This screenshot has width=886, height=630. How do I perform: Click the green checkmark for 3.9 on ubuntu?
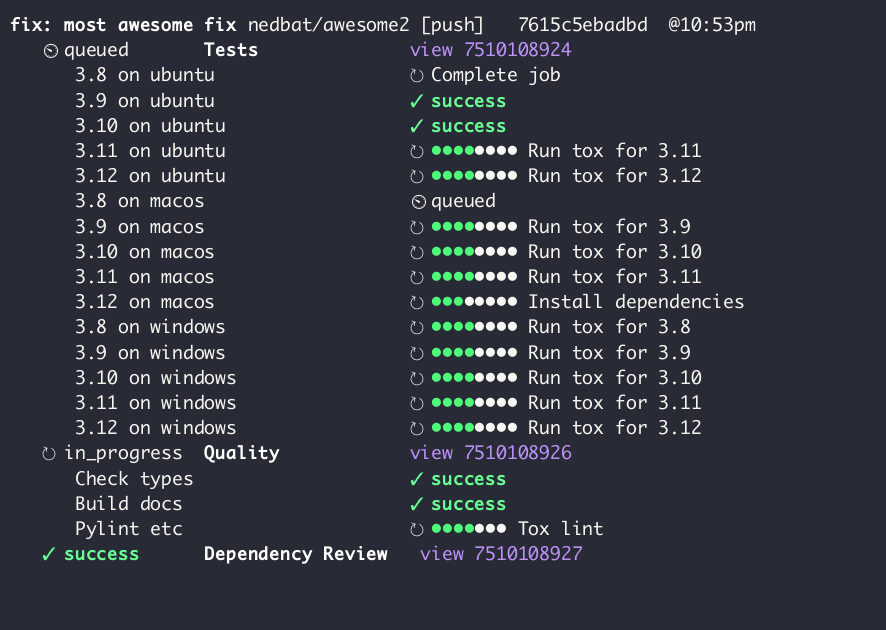pos(417,101)
